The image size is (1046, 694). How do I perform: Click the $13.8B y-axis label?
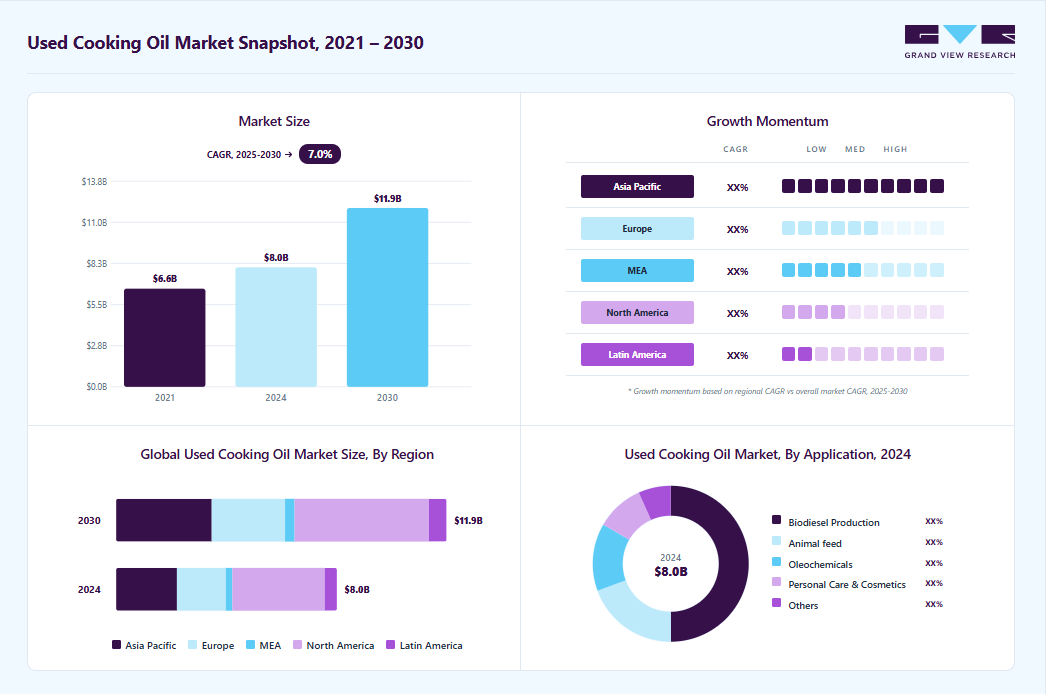pos(94,182)
